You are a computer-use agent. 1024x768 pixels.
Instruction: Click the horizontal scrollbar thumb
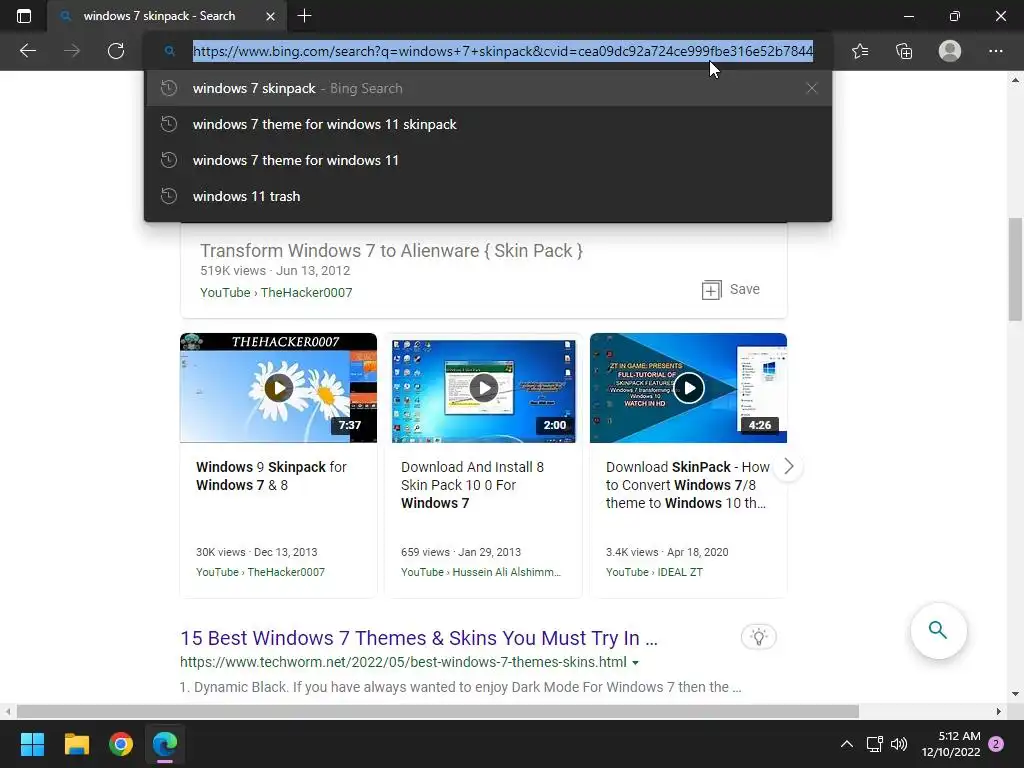(x=438, y=711)
